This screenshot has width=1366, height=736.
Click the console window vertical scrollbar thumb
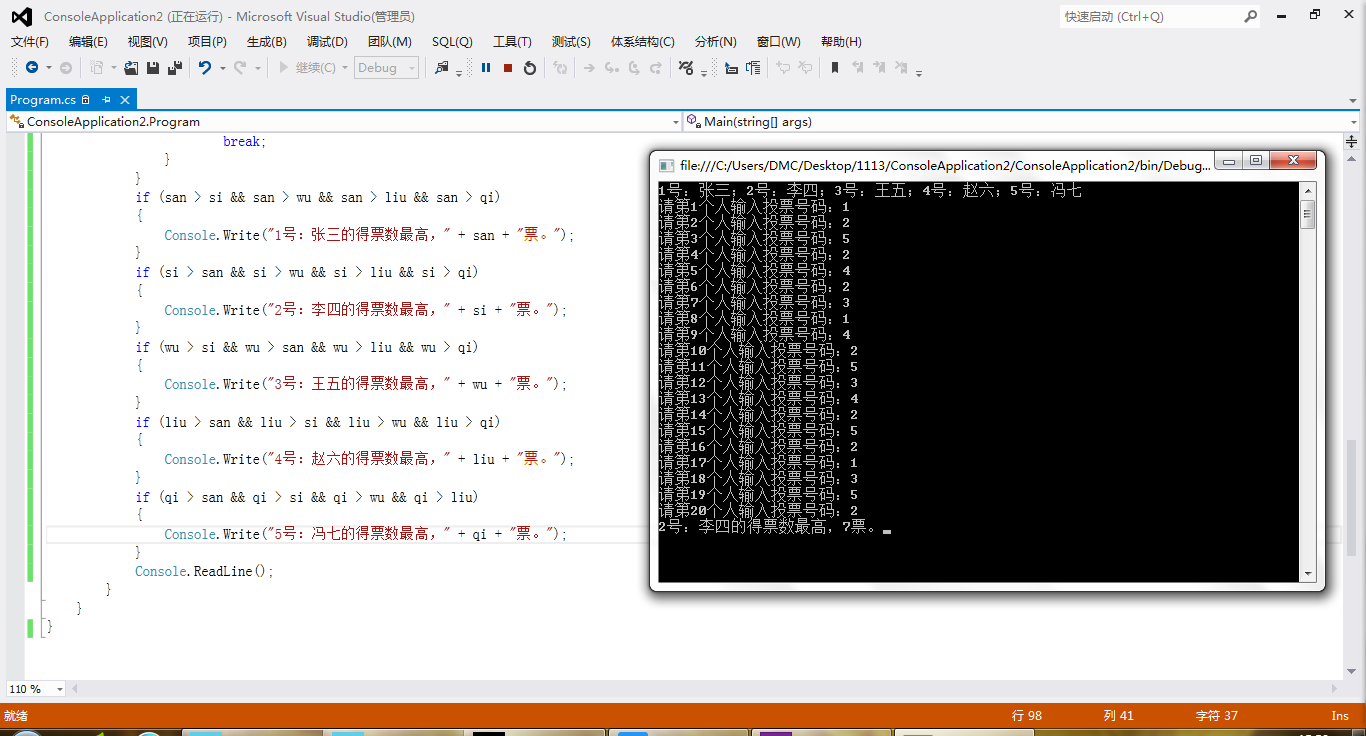click(1308, 213)
